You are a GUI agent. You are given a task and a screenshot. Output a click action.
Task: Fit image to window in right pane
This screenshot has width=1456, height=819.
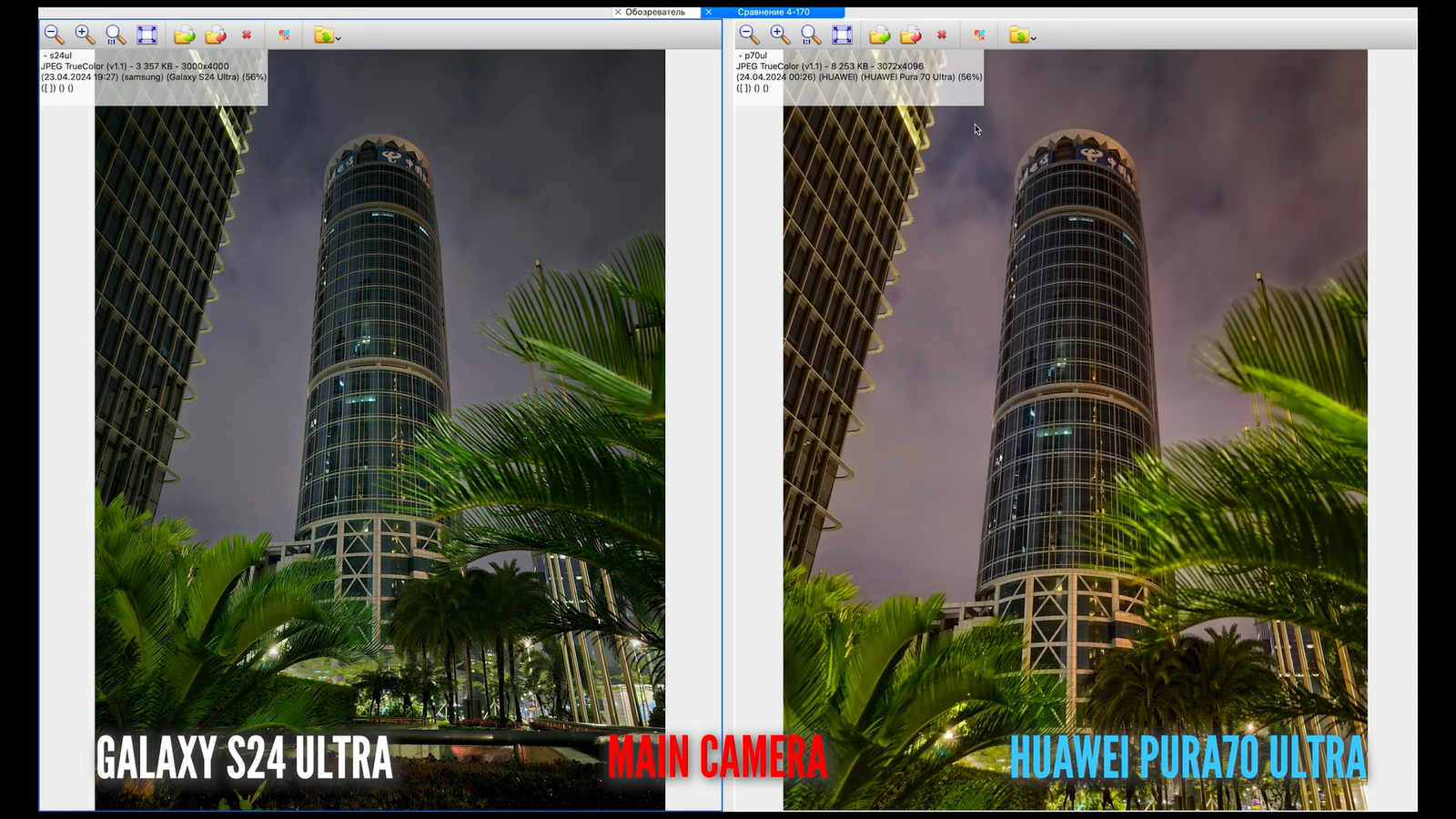click(842, 35)
